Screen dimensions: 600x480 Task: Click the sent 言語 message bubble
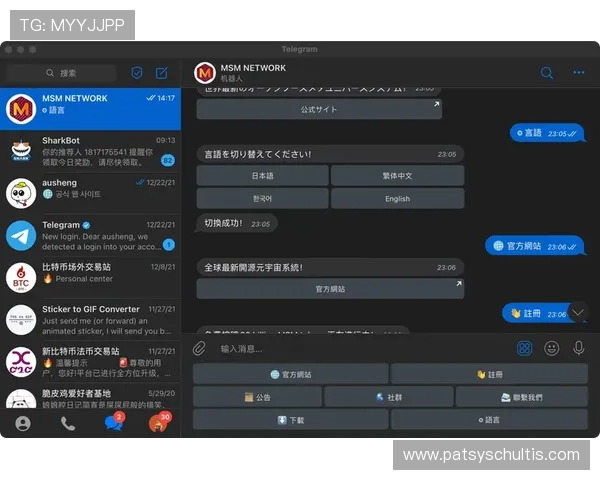coord(548,133)
